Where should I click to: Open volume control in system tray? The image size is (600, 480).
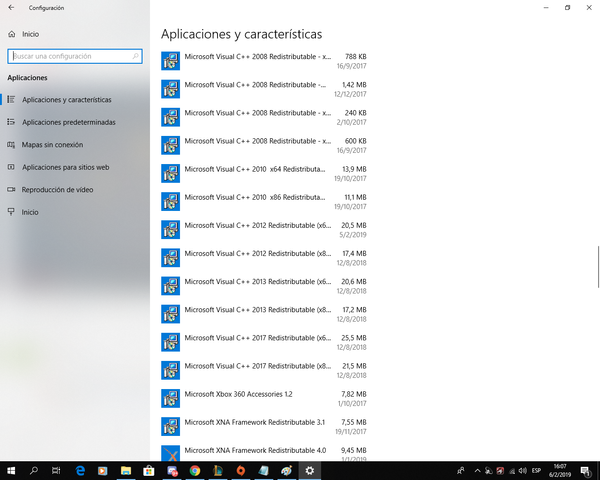pos(523,470)
